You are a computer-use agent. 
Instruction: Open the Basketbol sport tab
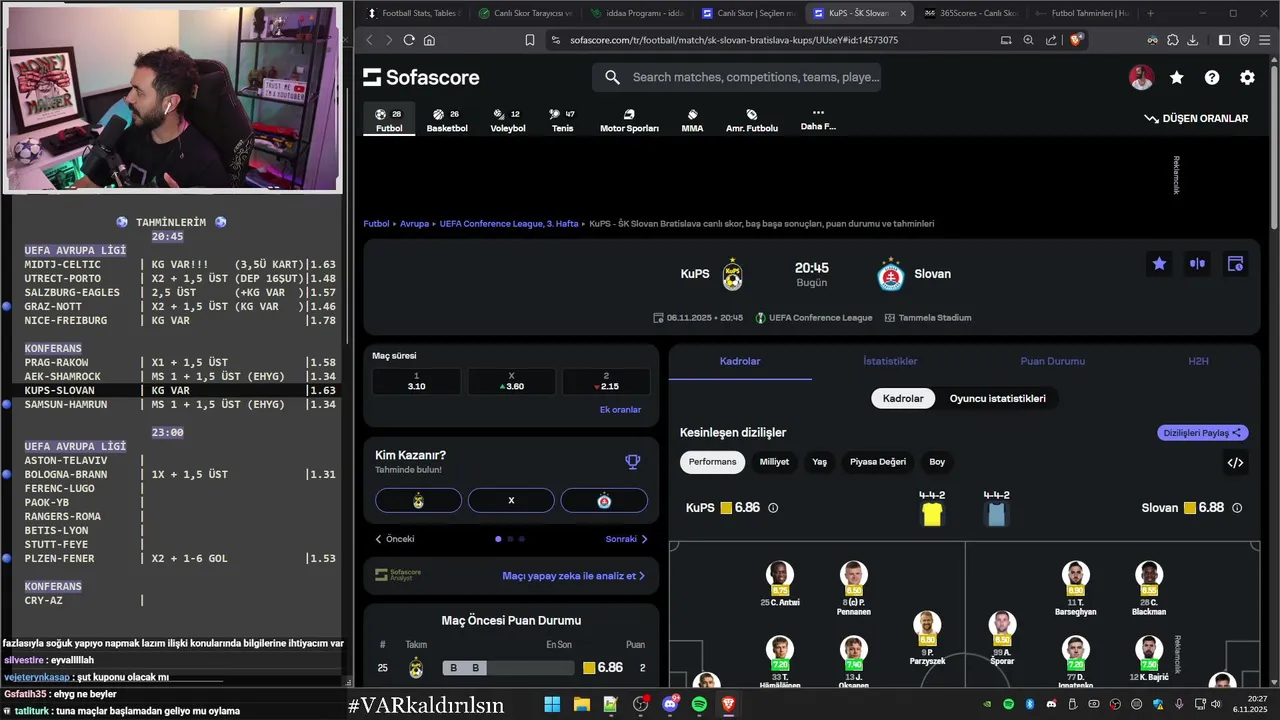click(x=447, y=120)
